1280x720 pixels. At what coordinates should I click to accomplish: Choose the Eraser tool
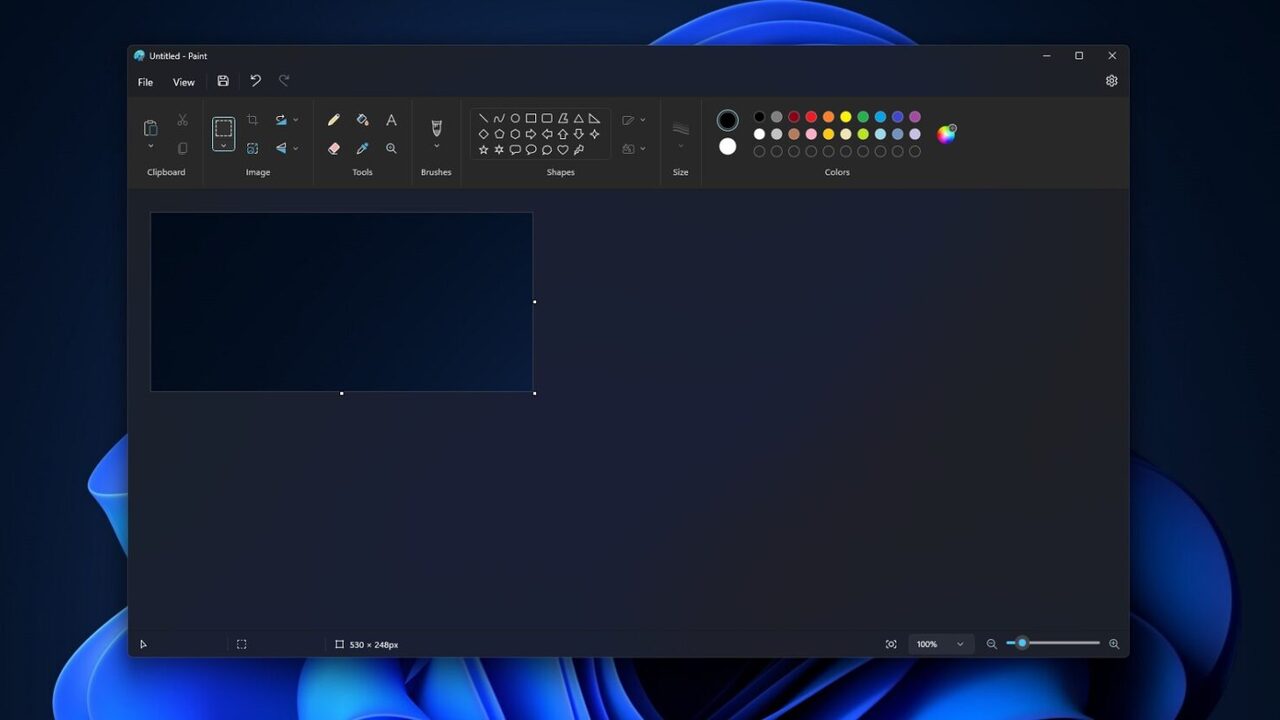tap(334, 148)
